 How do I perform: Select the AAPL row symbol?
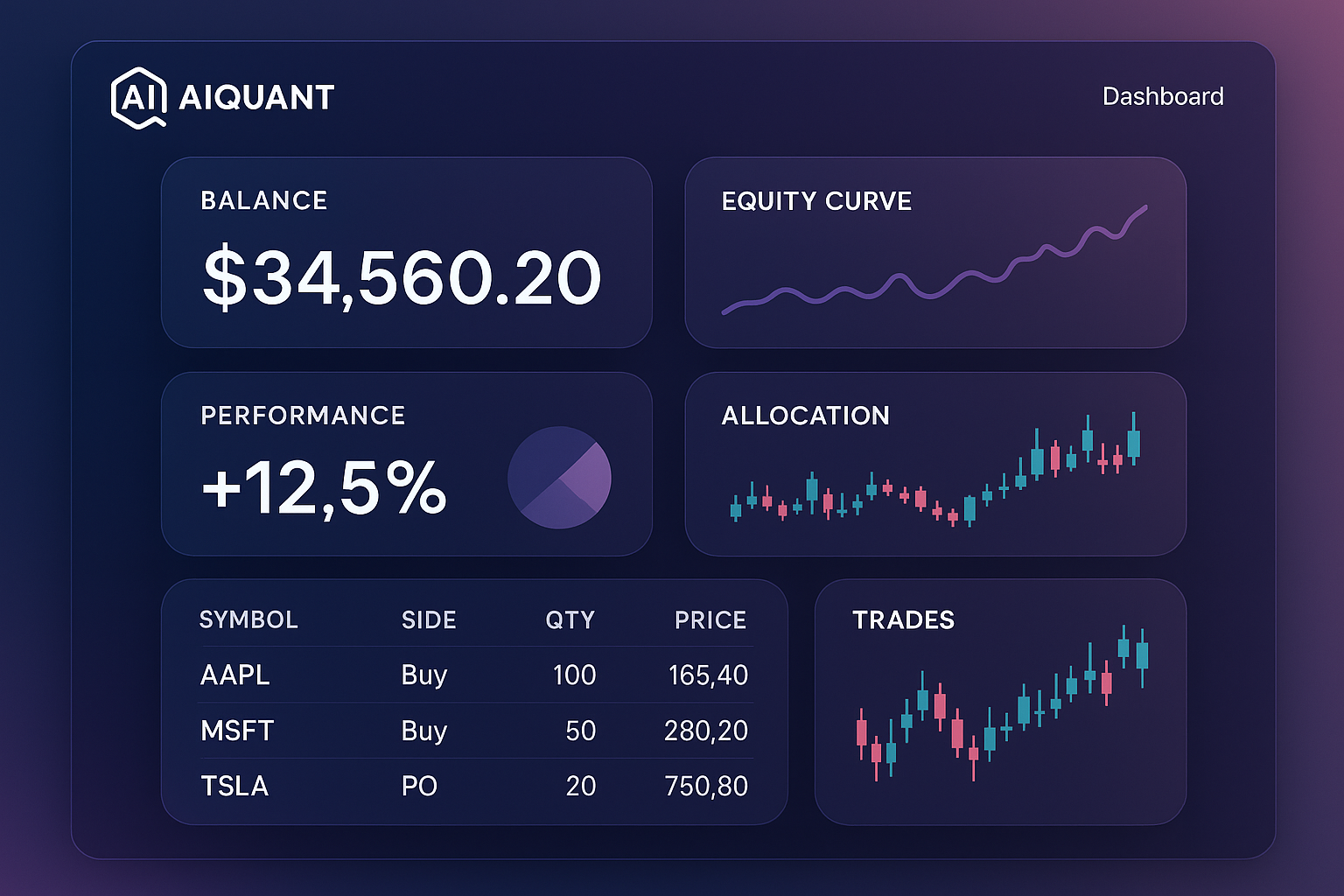click(234, 675)
